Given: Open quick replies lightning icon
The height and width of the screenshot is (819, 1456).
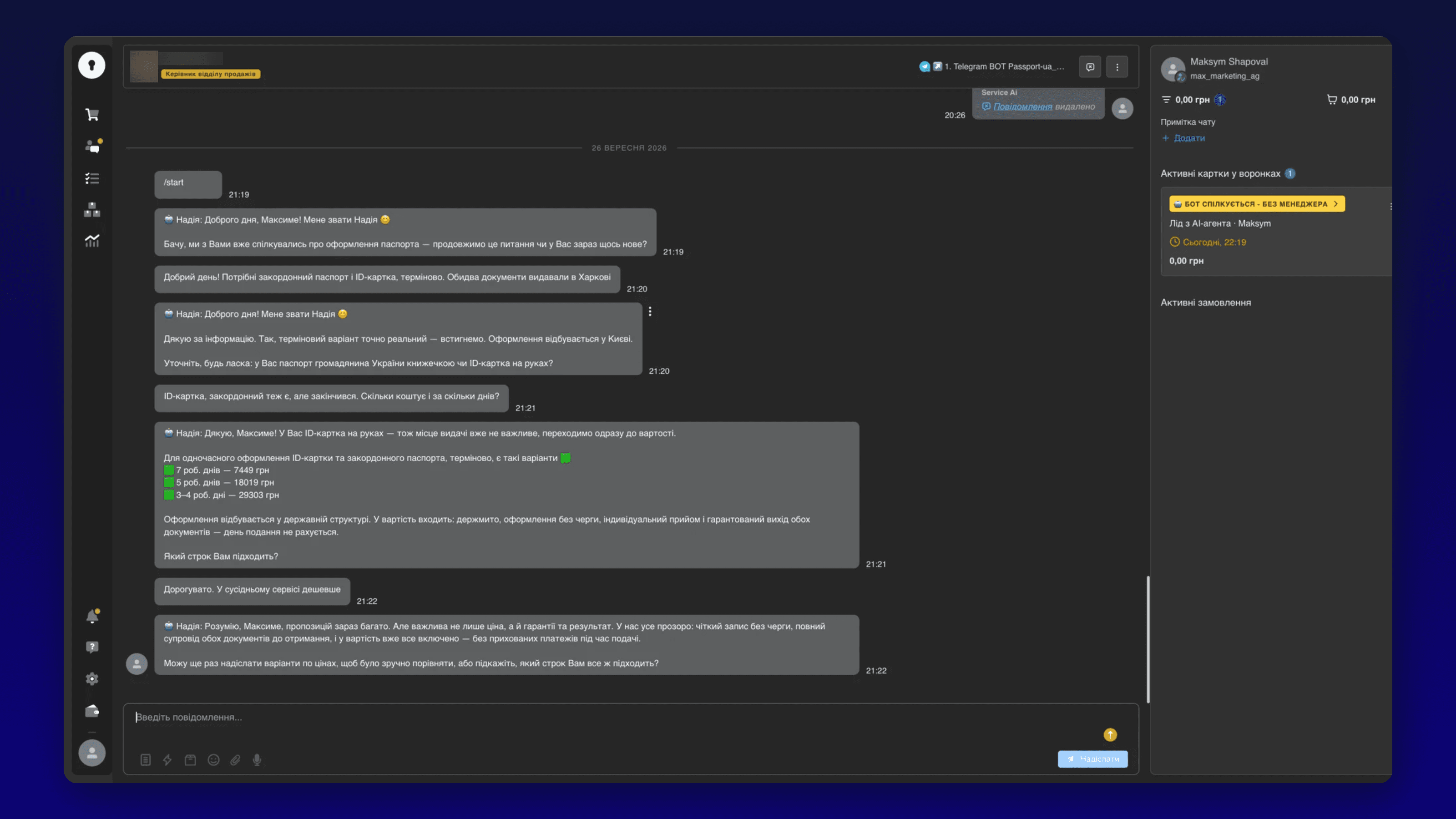Looking at the screenshot, I should coord(167,760).
